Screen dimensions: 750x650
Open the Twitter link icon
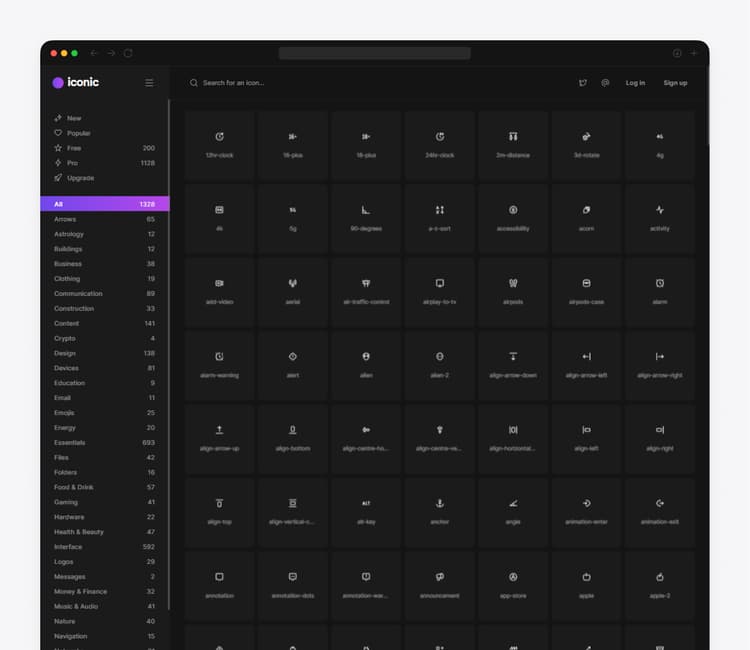[583, 83]
